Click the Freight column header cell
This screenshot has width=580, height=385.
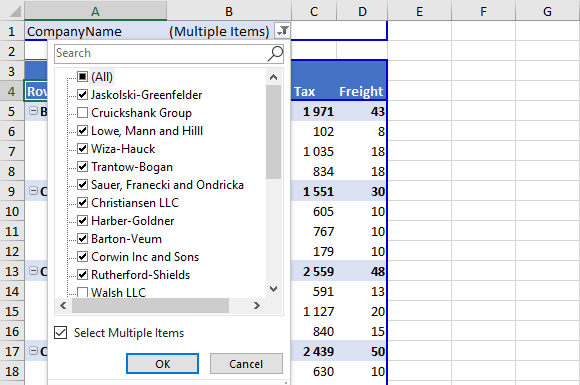click(x=361, y=91)
